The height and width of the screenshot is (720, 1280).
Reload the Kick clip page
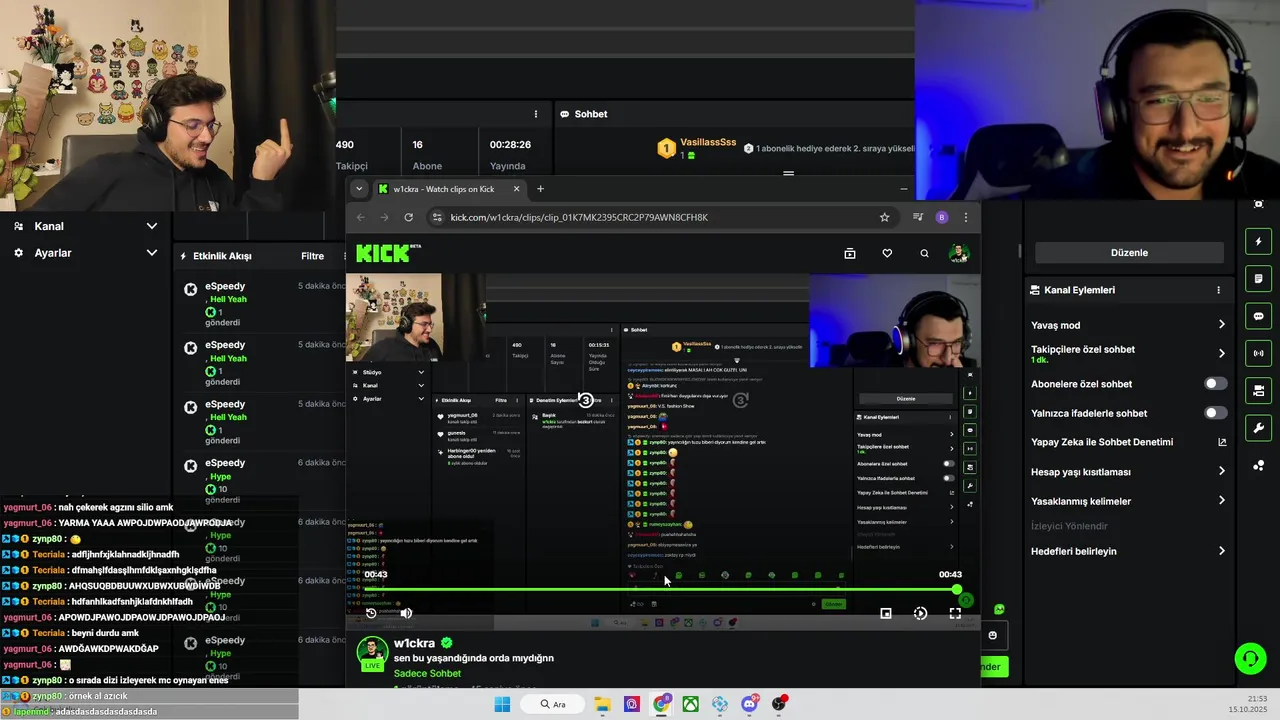pos(408,217)
